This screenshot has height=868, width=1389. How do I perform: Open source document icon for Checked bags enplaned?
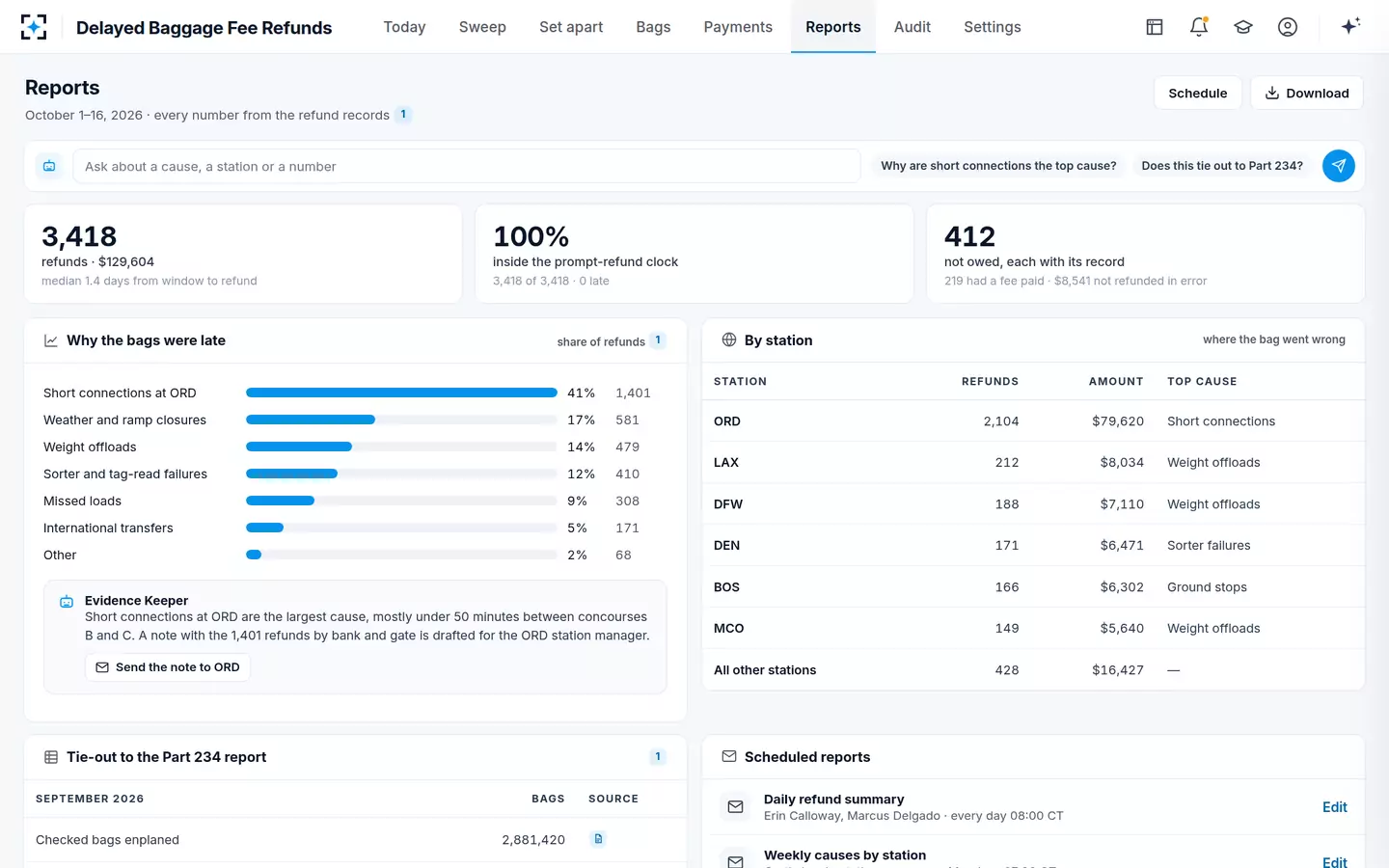(598, 839)
